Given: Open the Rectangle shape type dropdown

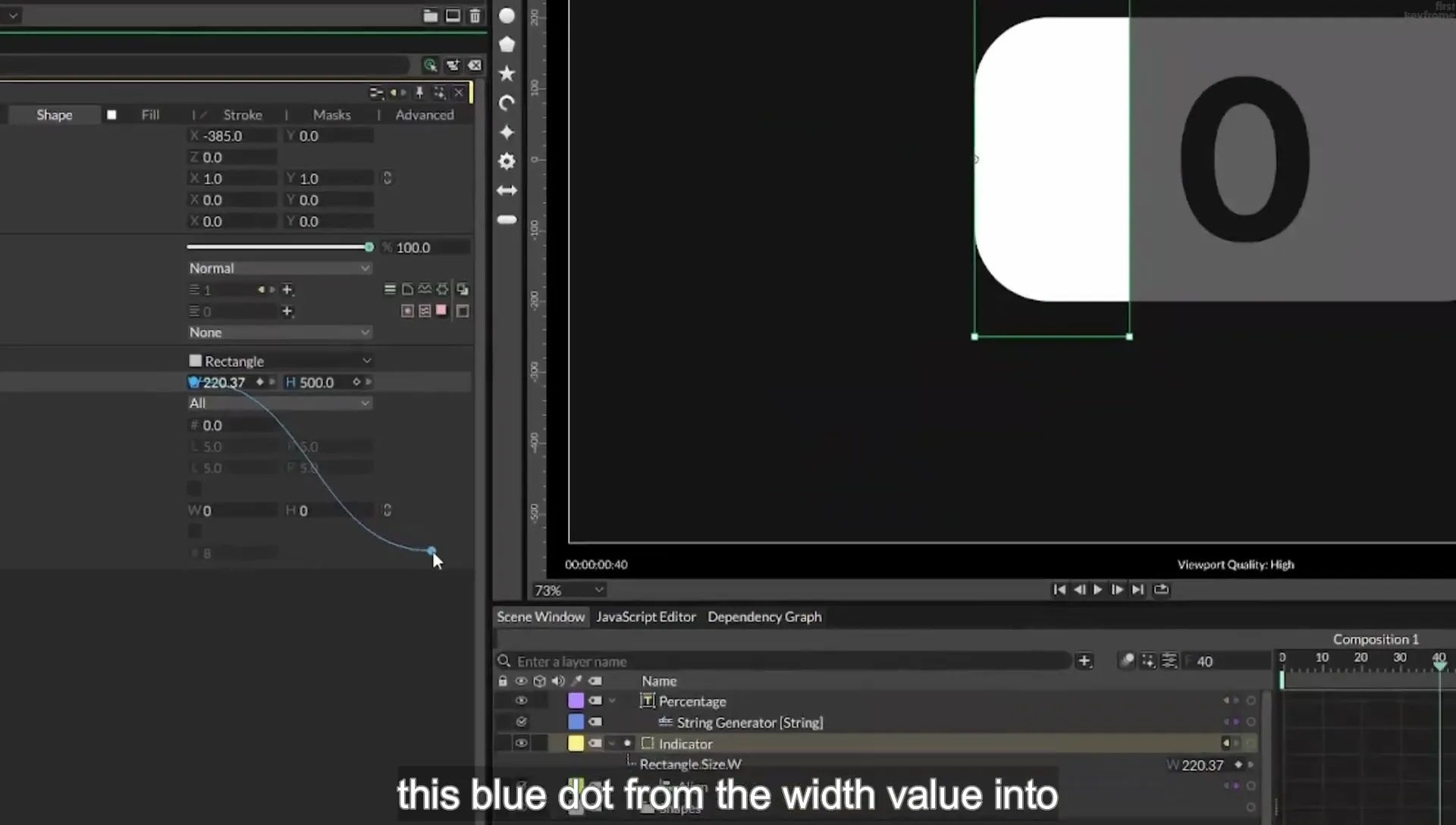Looking at the screenshot, I should (280, 361).
